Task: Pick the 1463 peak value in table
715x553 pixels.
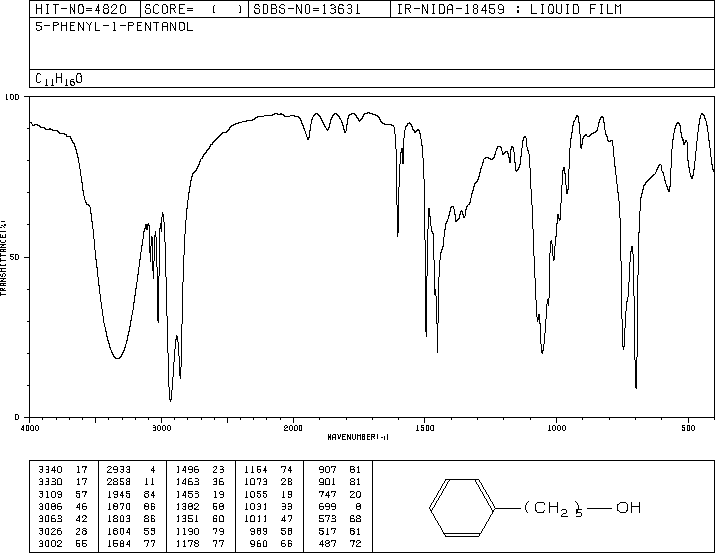Action: tap(187, 481)
